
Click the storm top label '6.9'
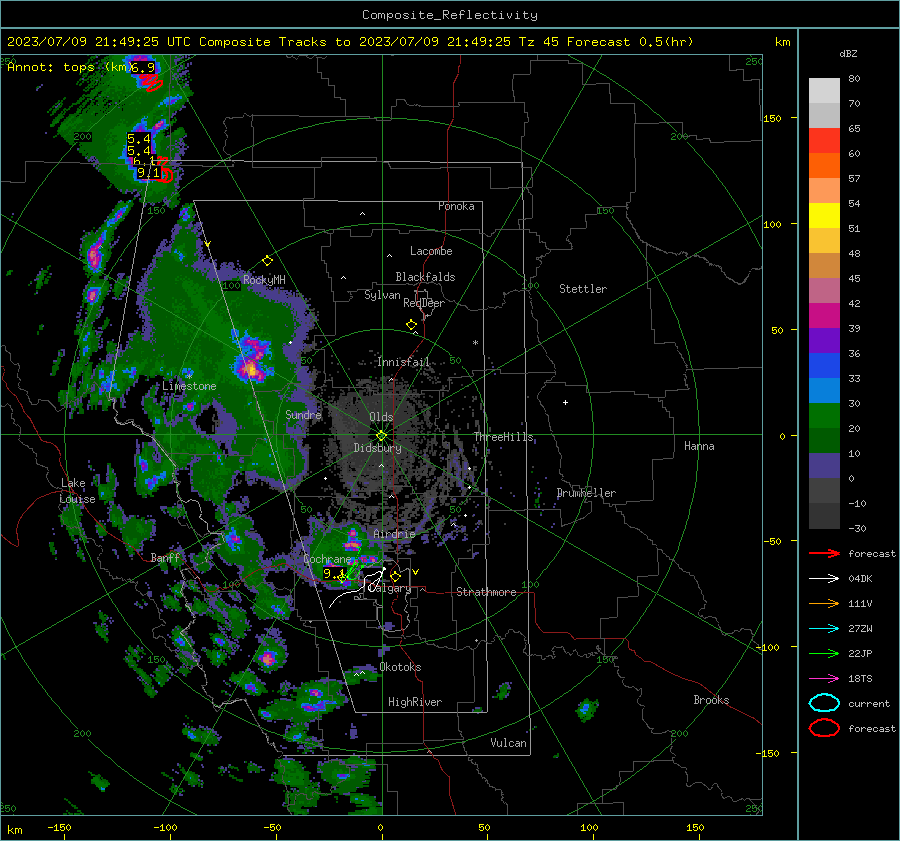pos(143,68)
